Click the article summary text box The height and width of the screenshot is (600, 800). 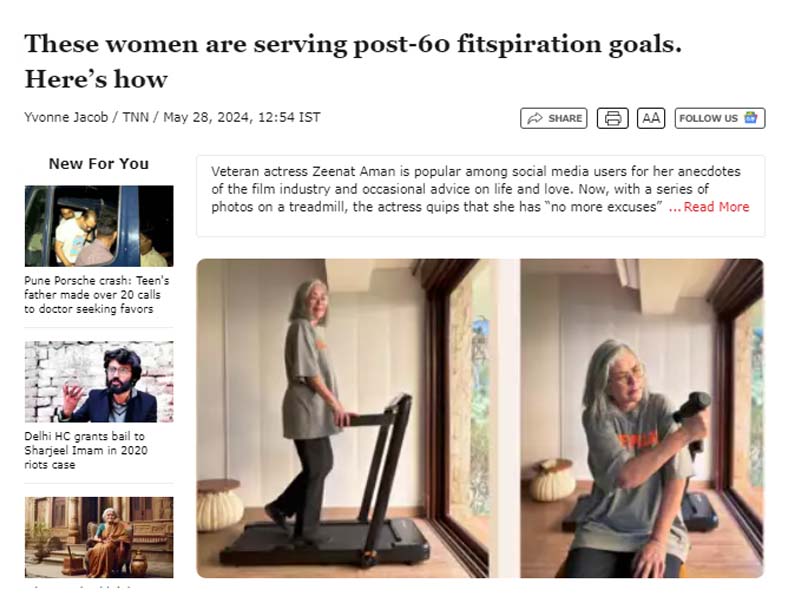pyautogui.click(x=481, y=196)
